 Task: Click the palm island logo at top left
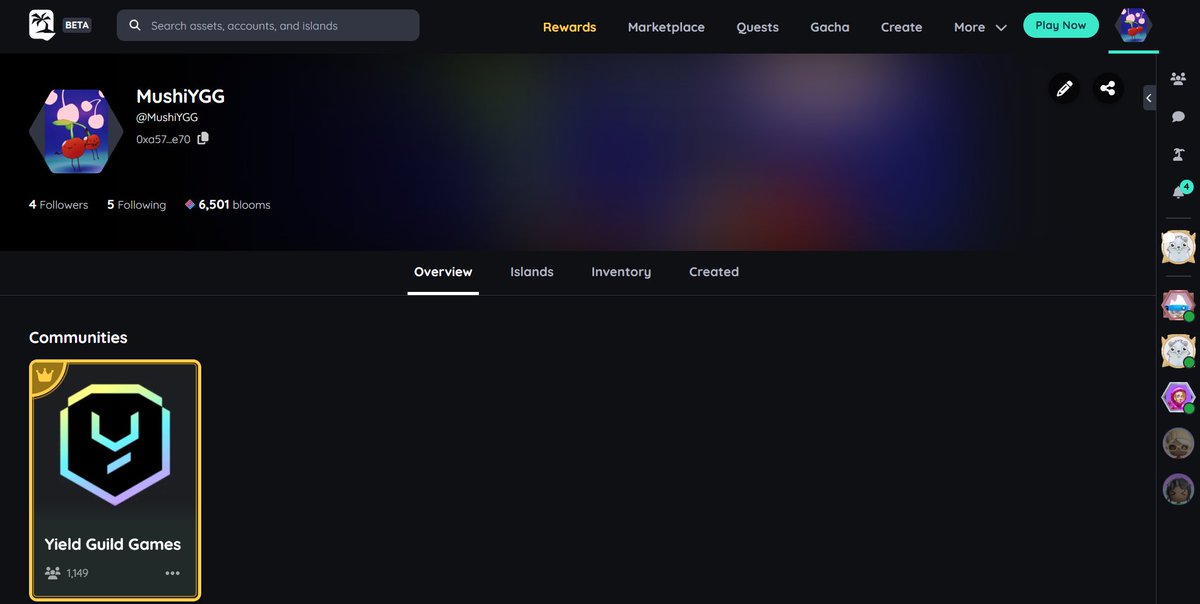(x=42, y=25)
